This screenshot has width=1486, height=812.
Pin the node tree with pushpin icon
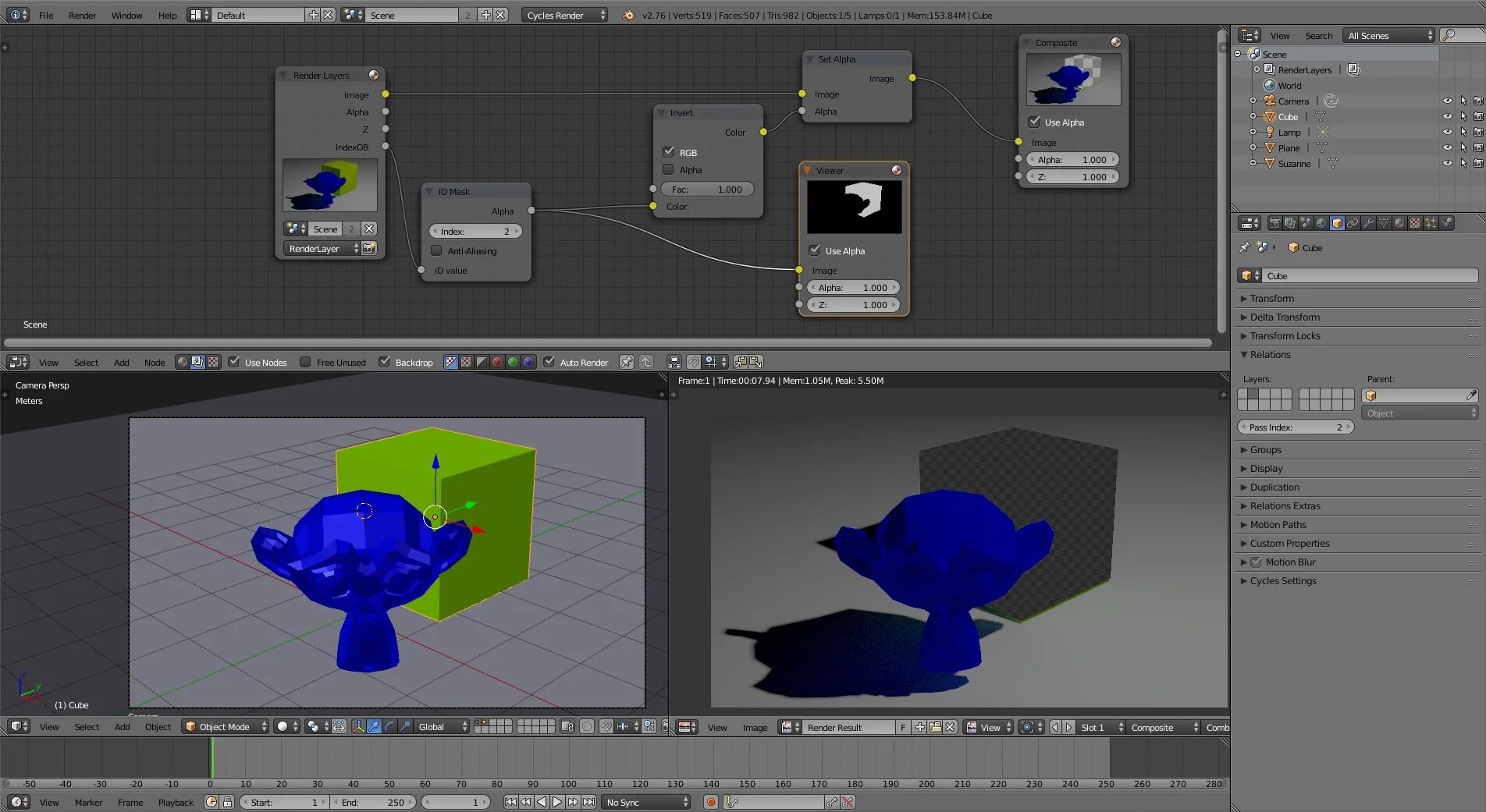tap(626, 362)
